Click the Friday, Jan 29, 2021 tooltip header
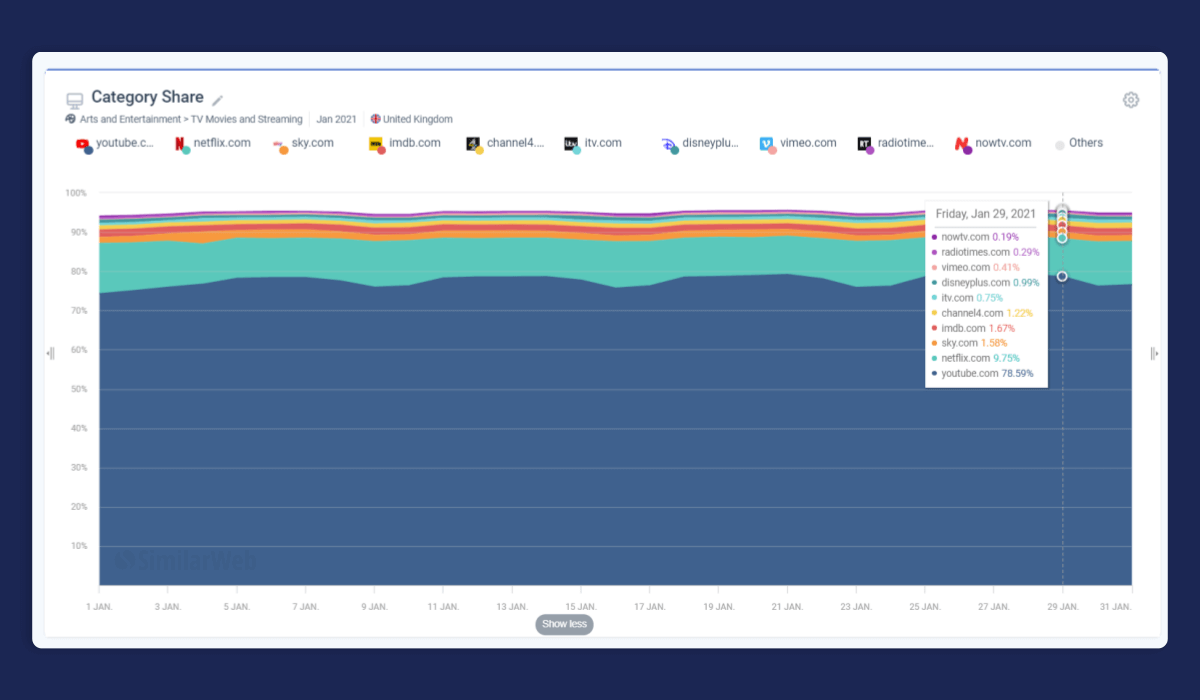The height and width of the screenshot is (700, 1200). [x=986, y=214]
